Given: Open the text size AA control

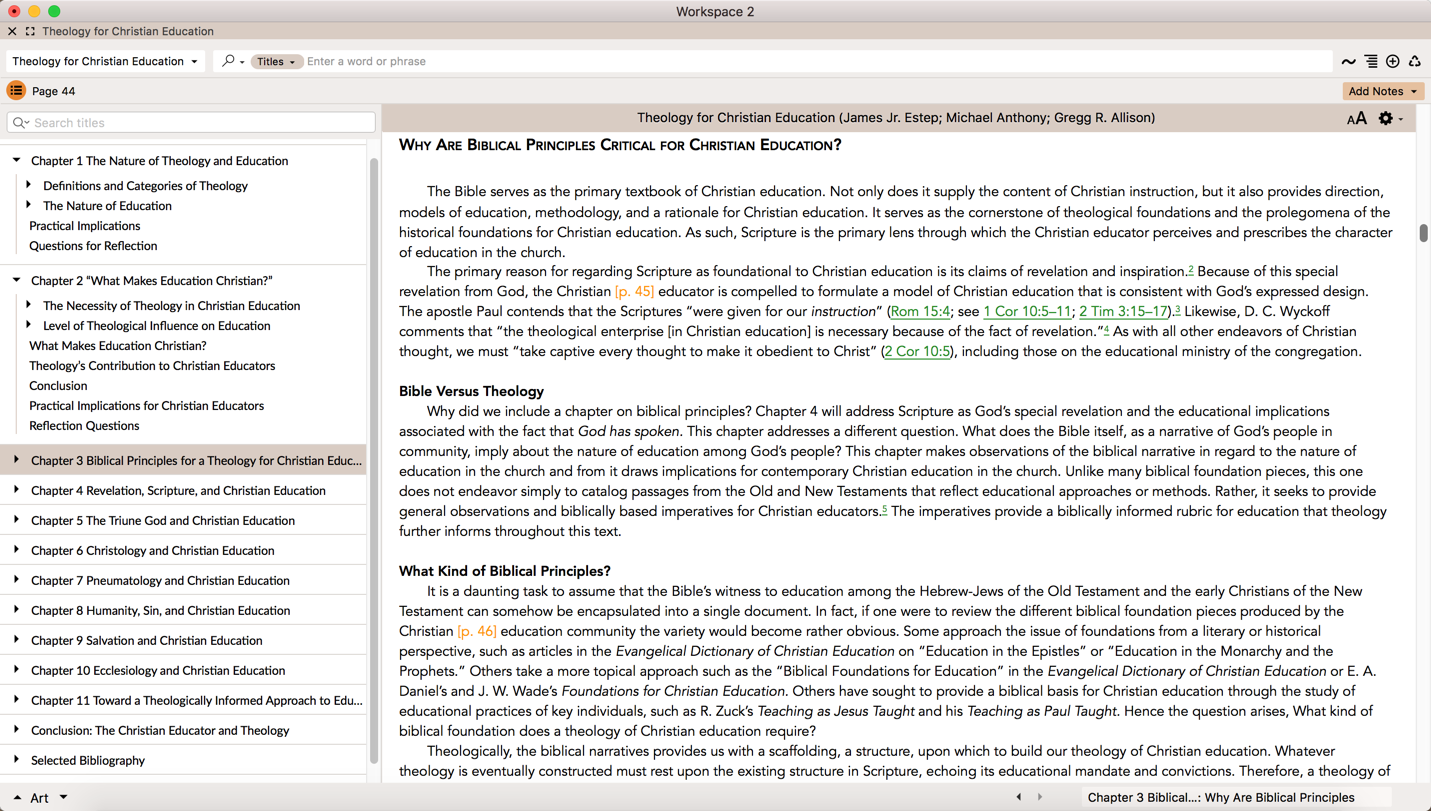Looking at the screenshot, I should 1356,119.
